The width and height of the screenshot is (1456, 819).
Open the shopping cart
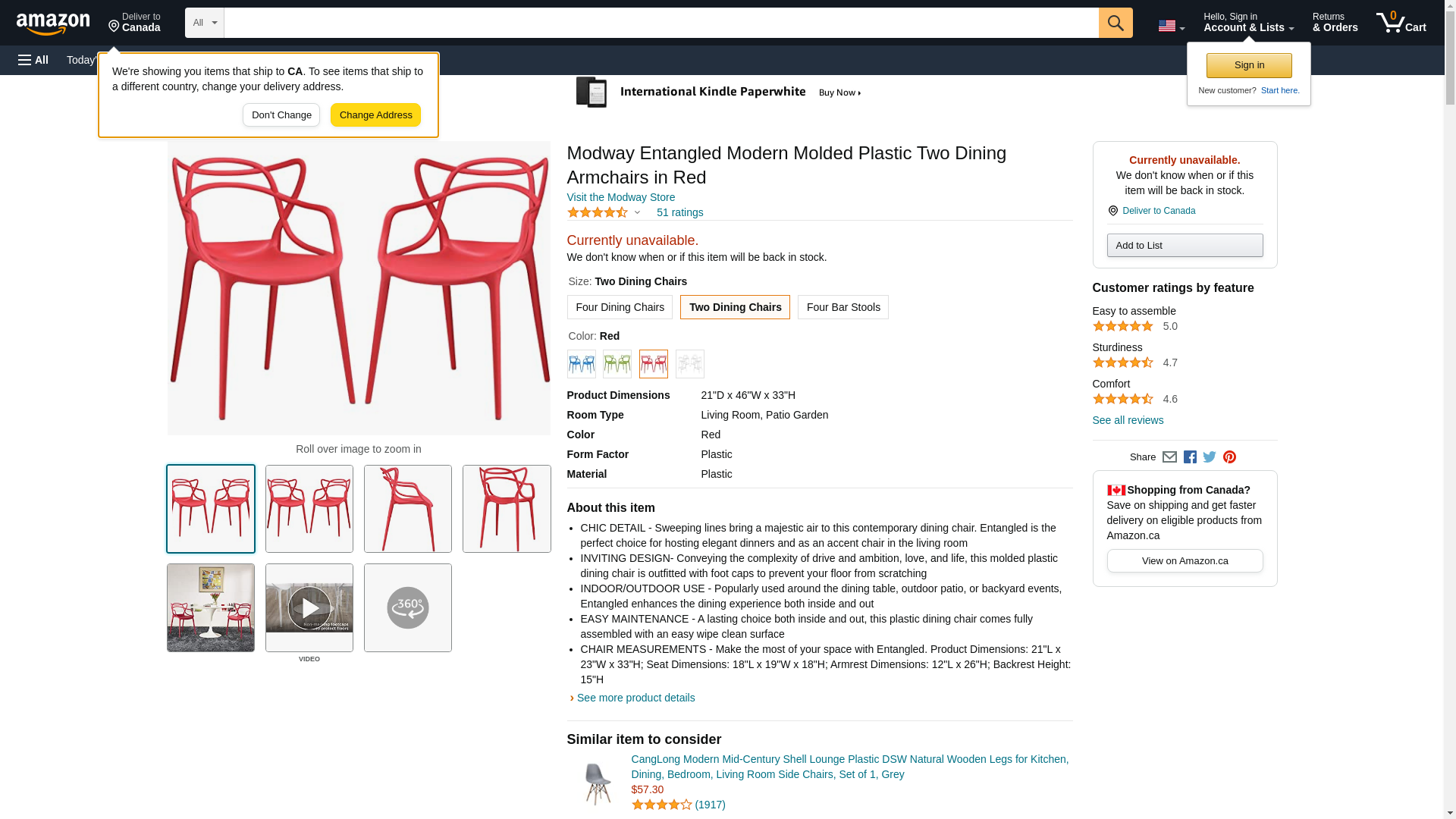1401,23
